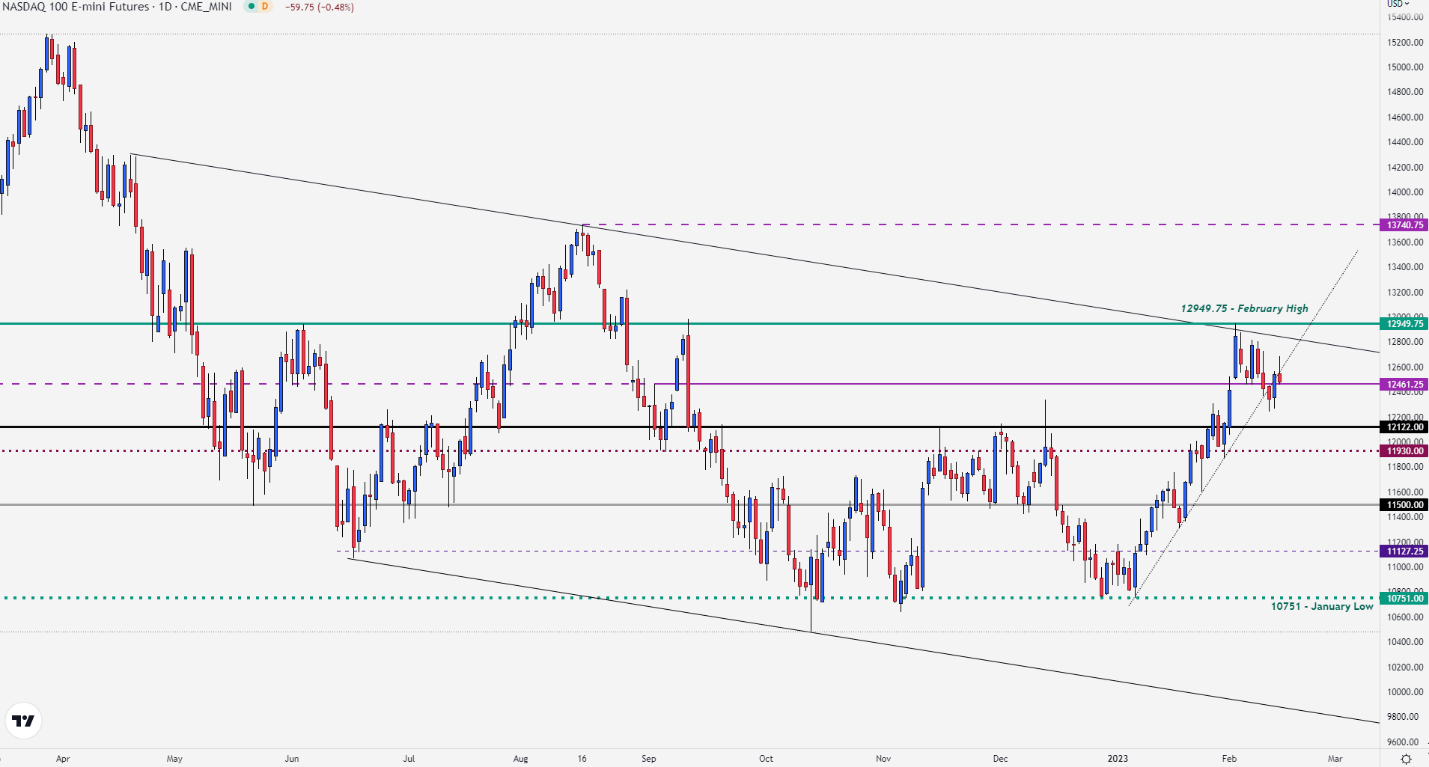This screenshot has width=1429, height=767.
Task: Click Mar on the time axis
Action: pos(1337,759)
